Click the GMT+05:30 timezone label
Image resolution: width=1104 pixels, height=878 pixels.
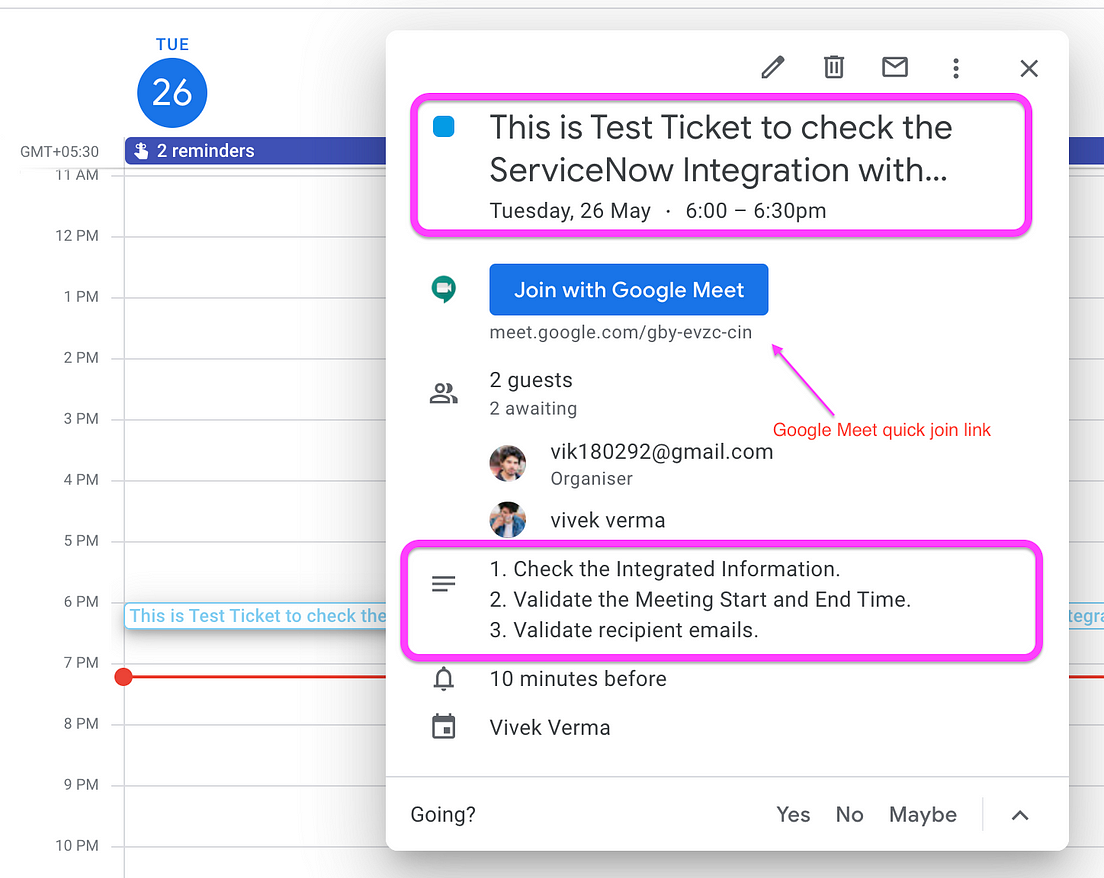pyautogui.click(x=59, y=151)
